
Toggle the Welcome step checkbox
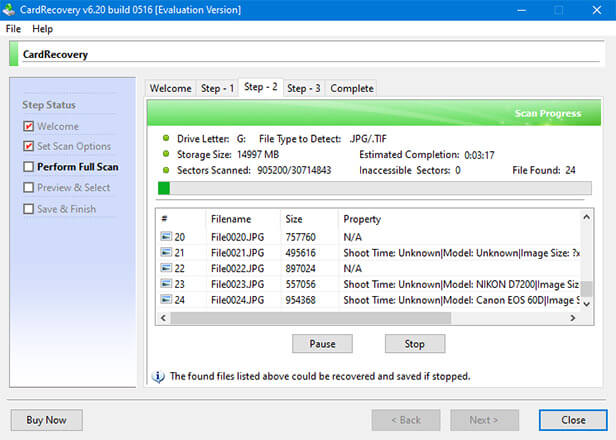pyautogui.click(x=28, y=126)
